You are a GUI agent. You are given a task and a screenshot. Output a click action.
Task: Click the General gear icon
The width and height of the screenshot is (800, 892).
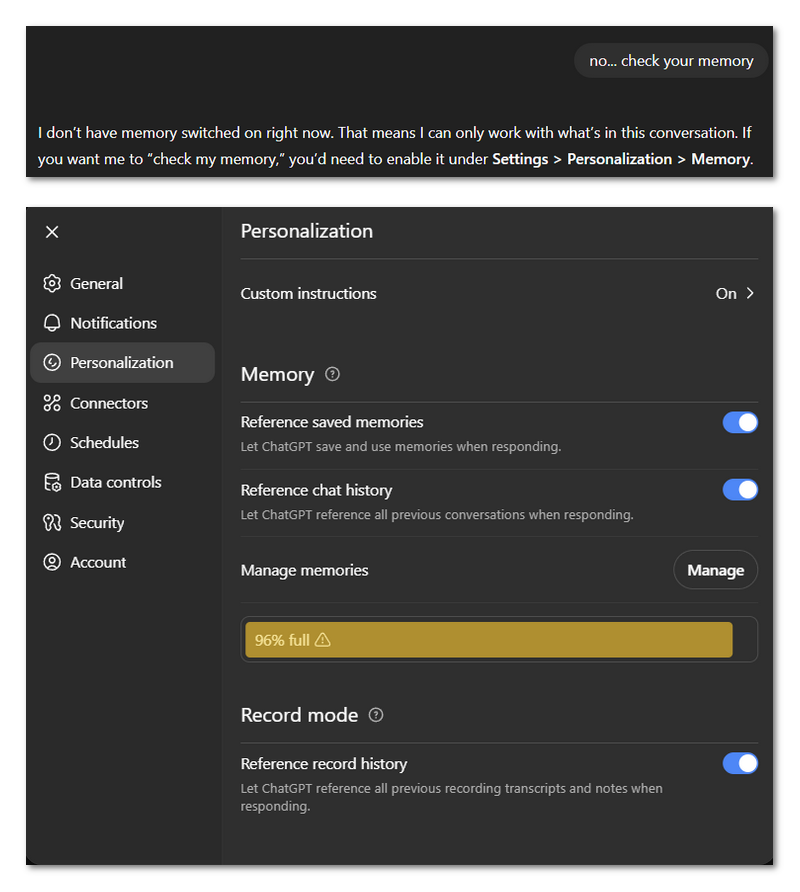52,283
